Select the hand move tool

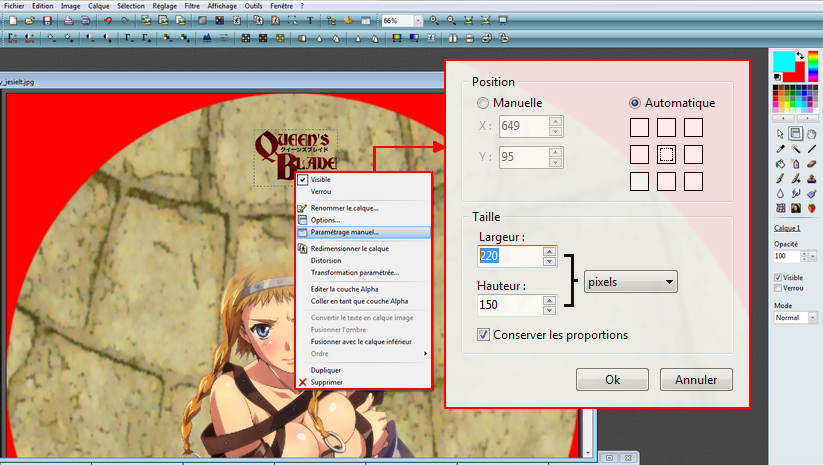812,134
